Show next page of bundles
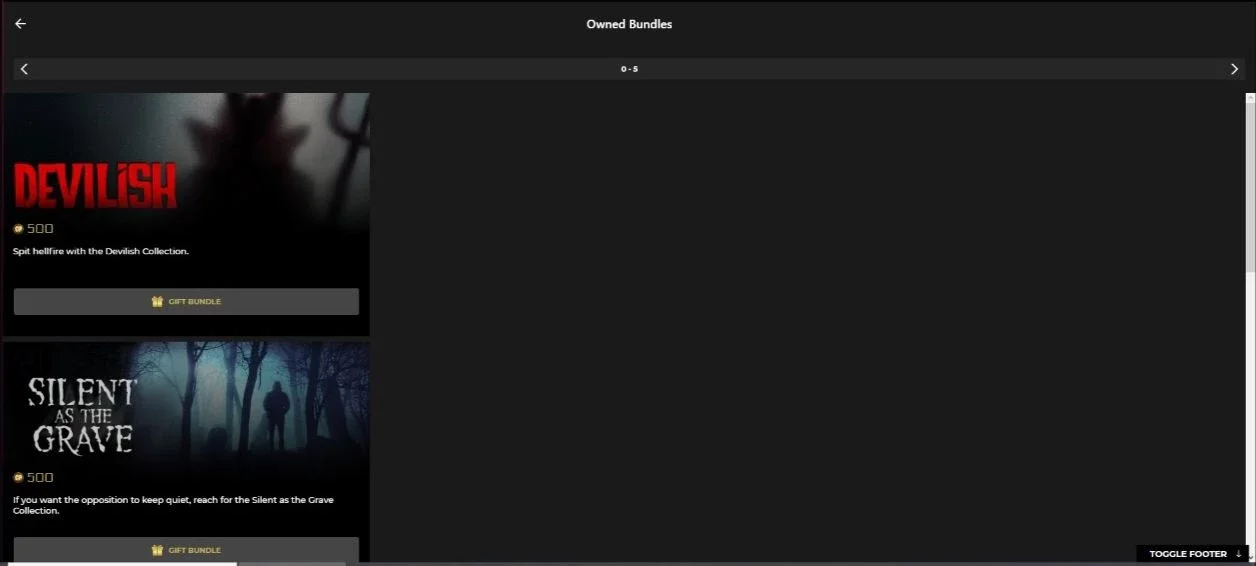This screenshot has height=566, width=1256. point(1234,69)
